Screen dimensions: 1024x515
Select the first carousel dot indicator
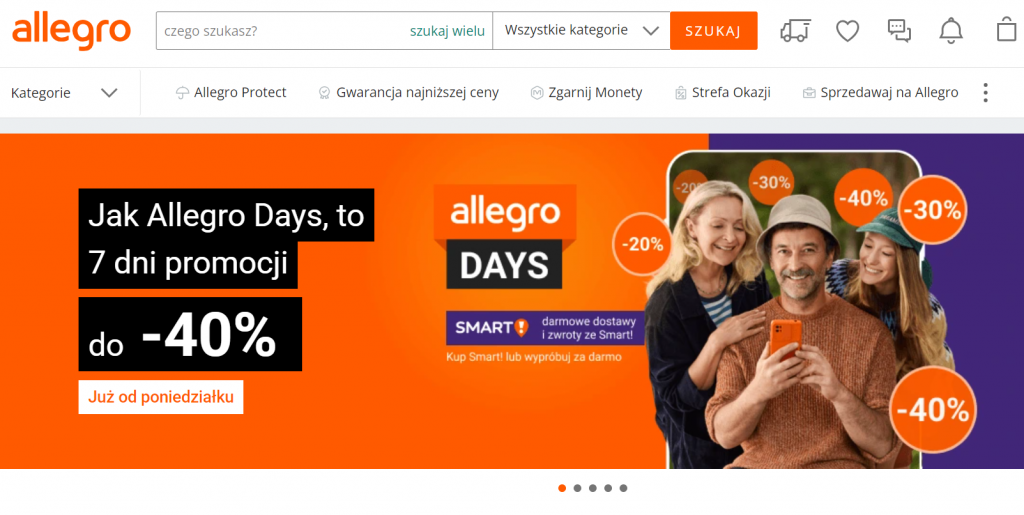click(562, 488)
